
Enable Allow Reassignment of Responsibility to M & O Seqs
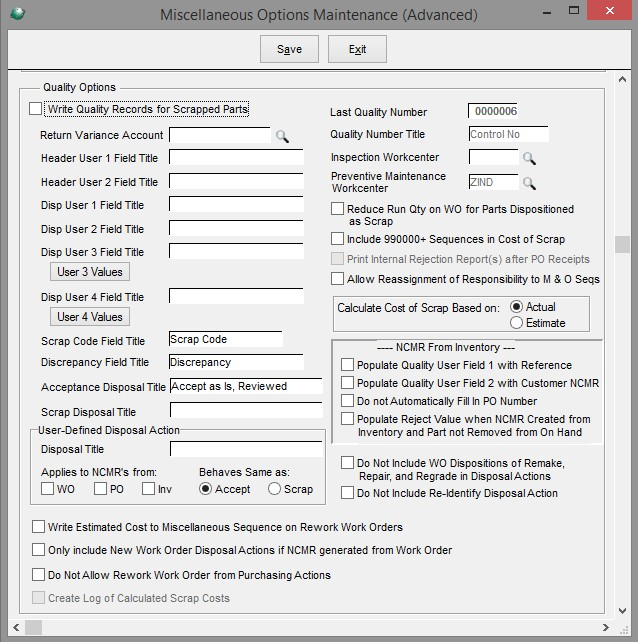coord(337,279)
